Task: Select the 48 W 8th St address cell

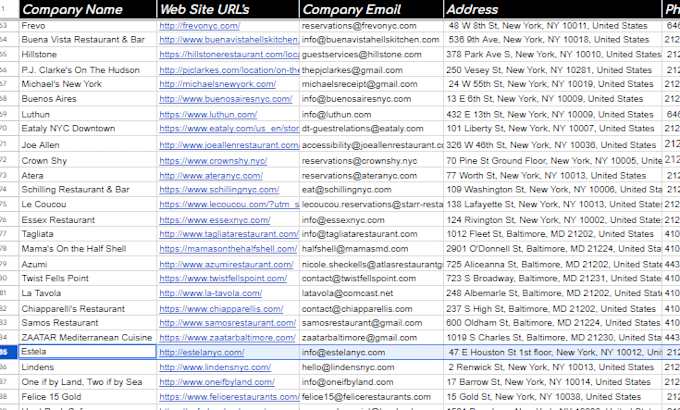Action: (x=553, y=26)
